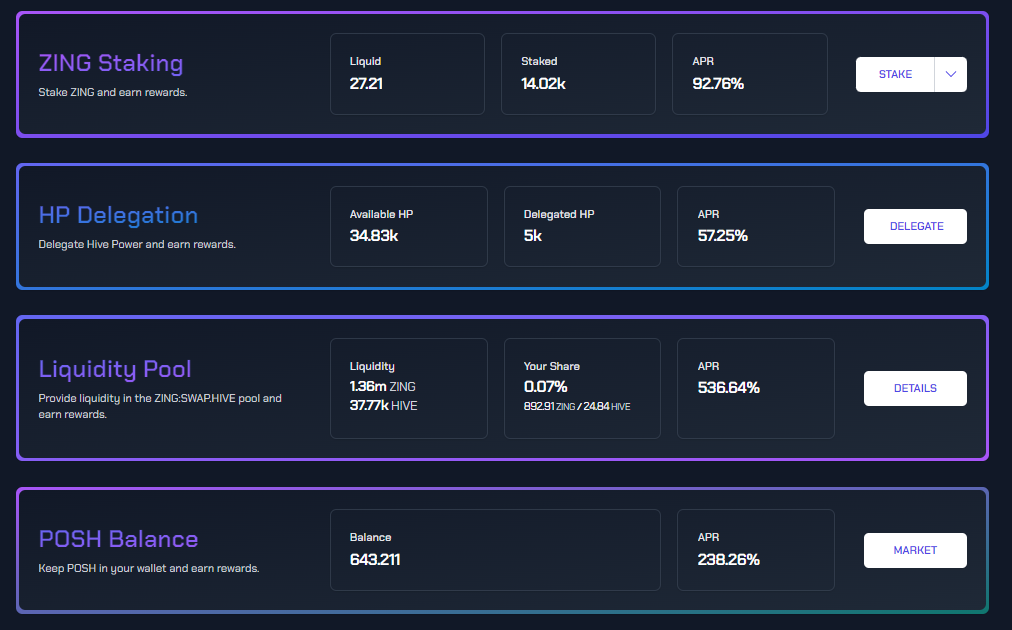Click the POSH Balance value 643.211

coord(375,560)
